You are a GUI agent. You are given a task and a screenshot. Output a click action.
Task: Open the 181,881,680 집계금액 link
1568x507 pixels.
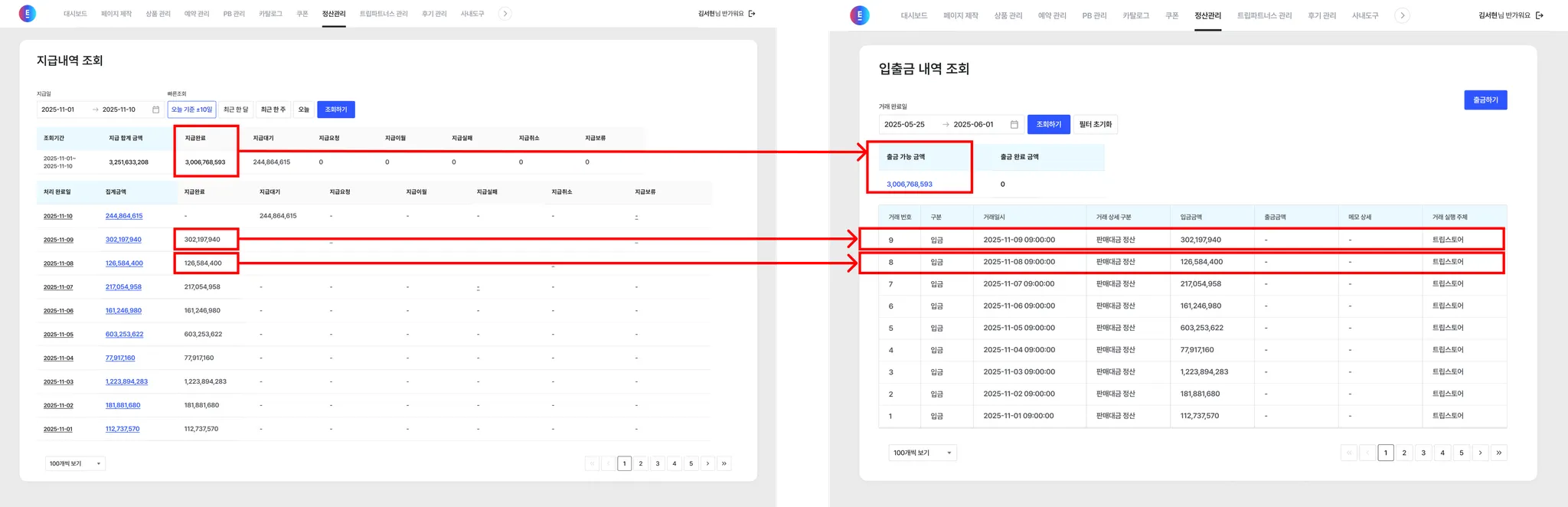click(122, 405)
